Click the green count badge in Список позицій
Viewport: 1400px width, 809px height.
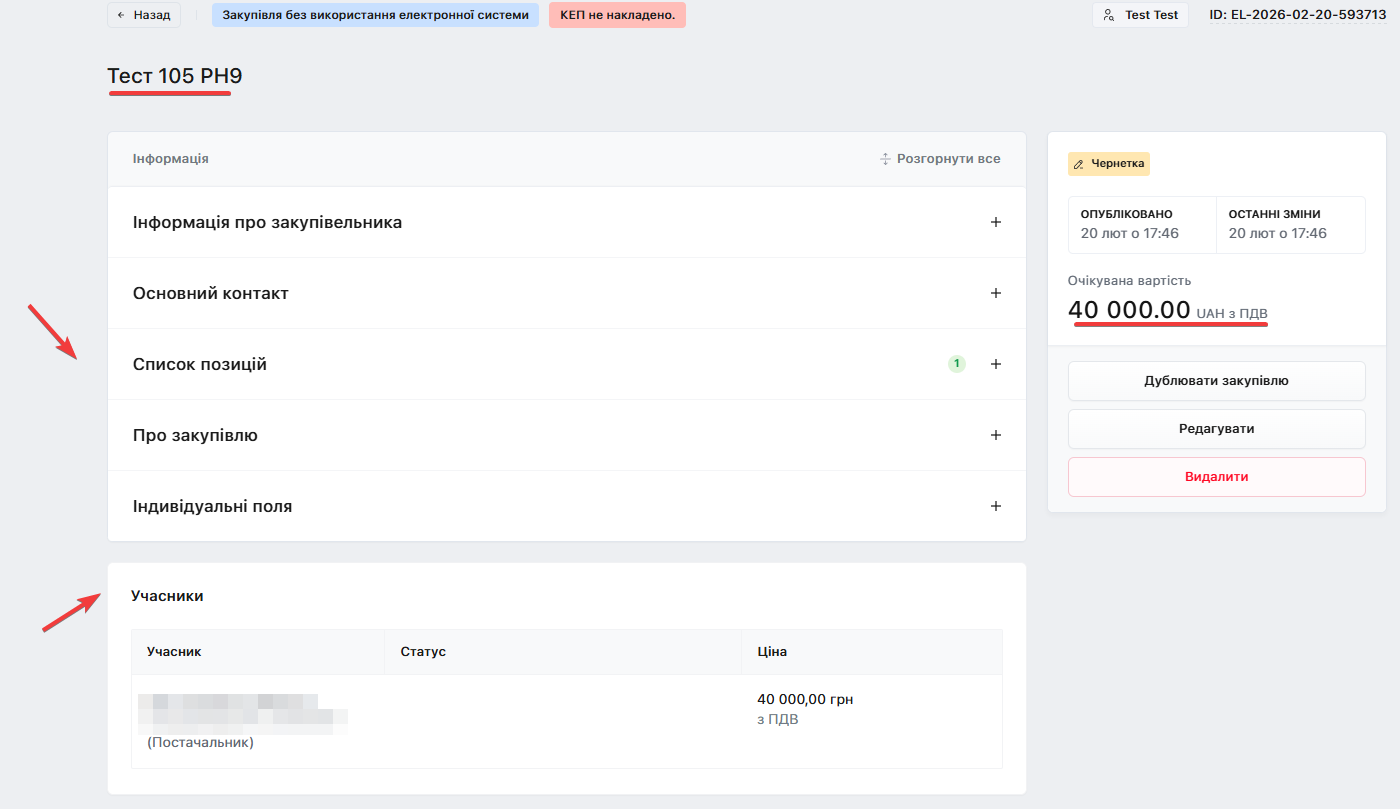(957, 364)
